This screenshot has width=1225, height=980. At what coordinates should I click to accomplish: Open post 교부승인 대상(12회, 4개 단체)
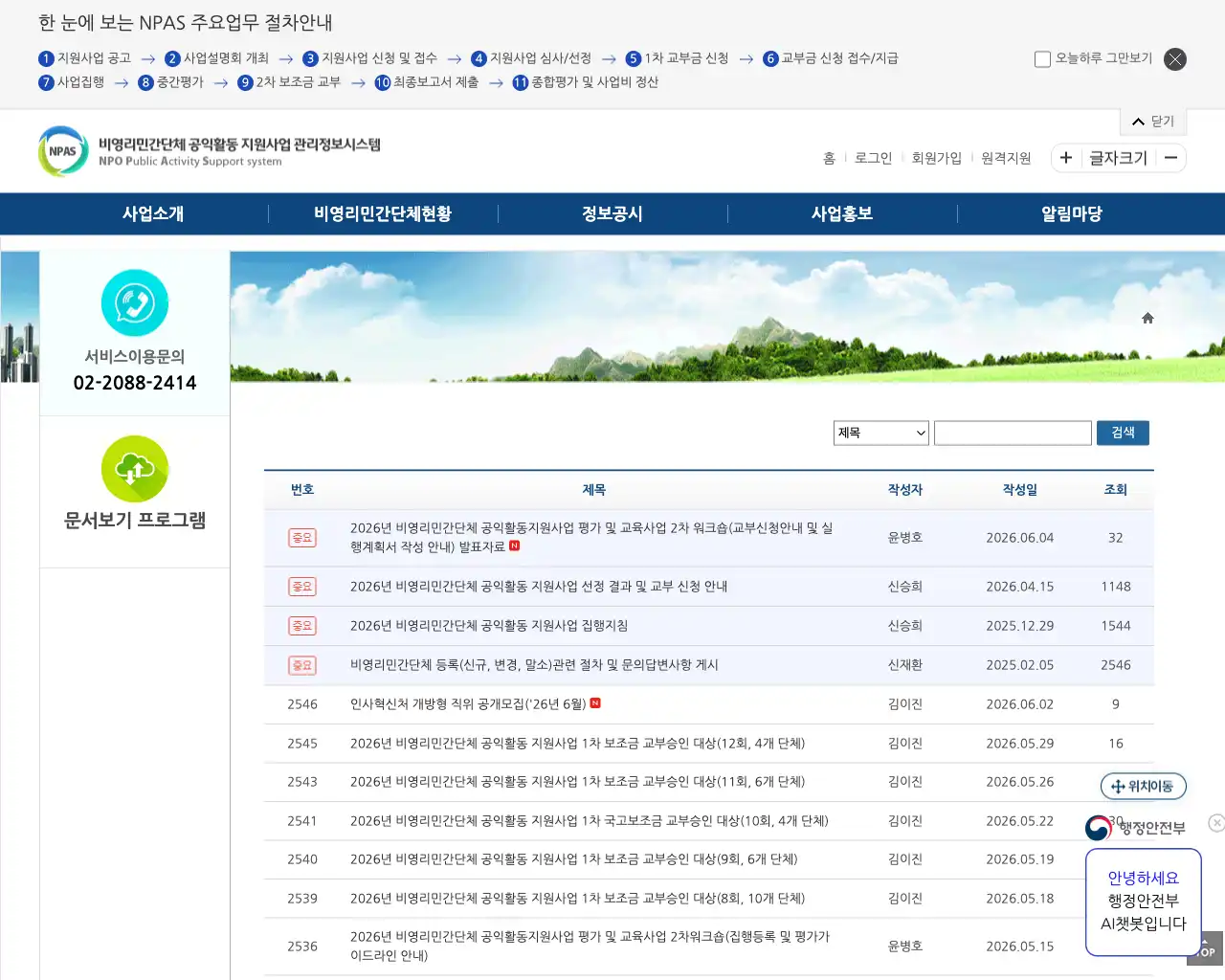pos(577,744)
